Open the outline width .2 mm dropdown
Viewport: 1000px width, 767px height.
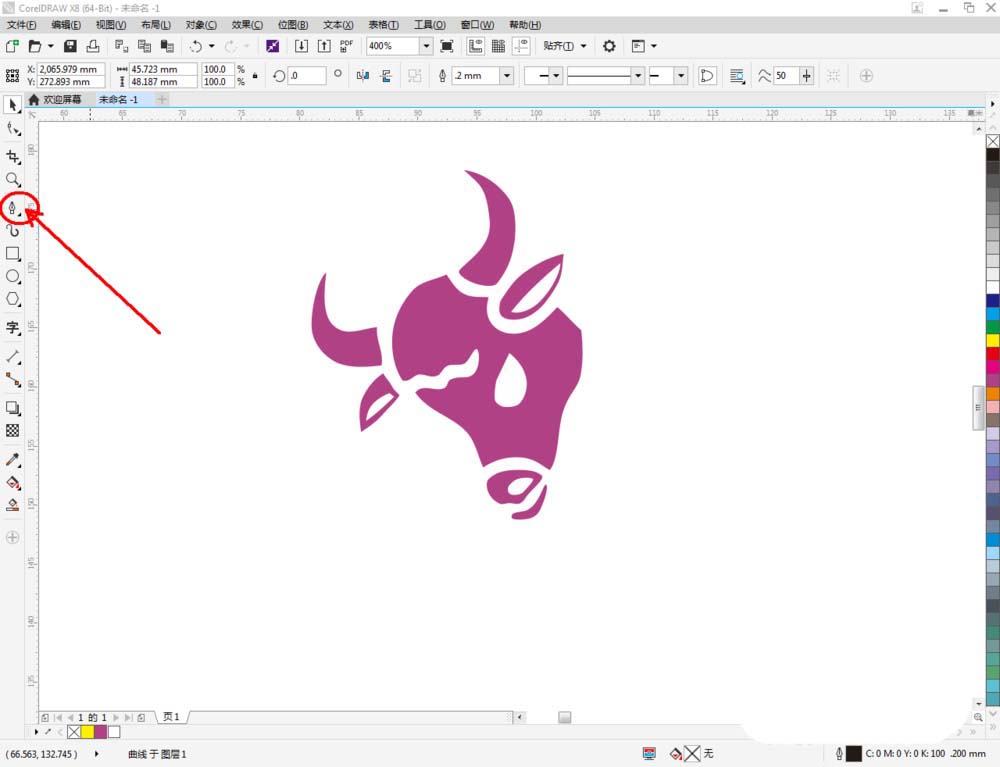(506, 76)
